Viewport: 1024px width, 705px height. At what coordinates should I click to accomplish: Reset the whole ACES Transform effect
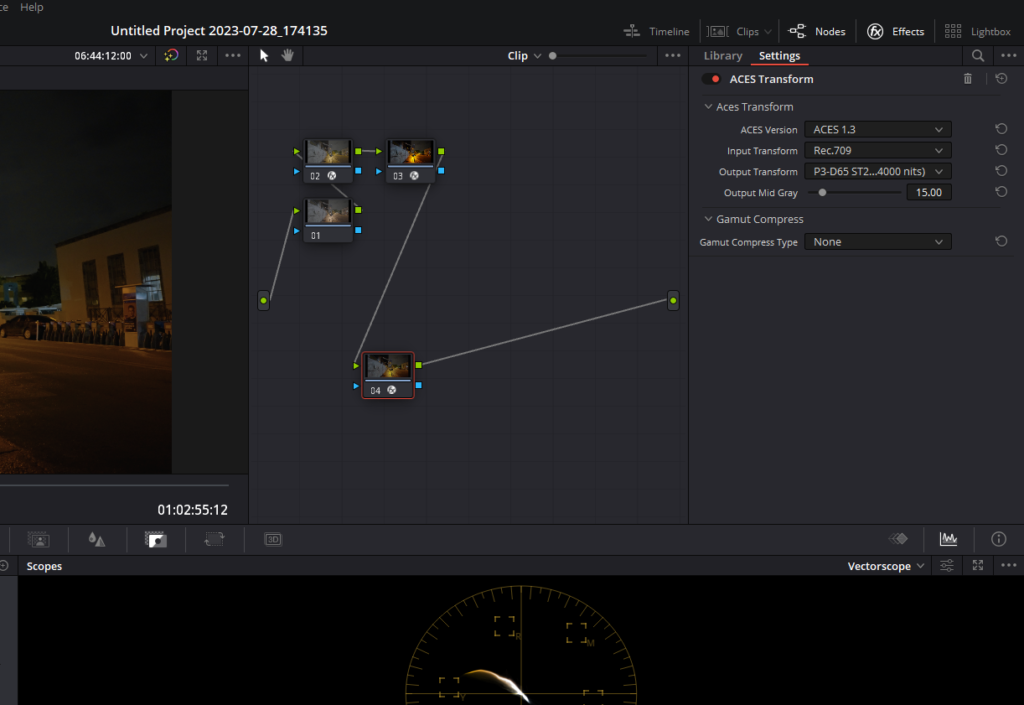(x=1001, y=79)
